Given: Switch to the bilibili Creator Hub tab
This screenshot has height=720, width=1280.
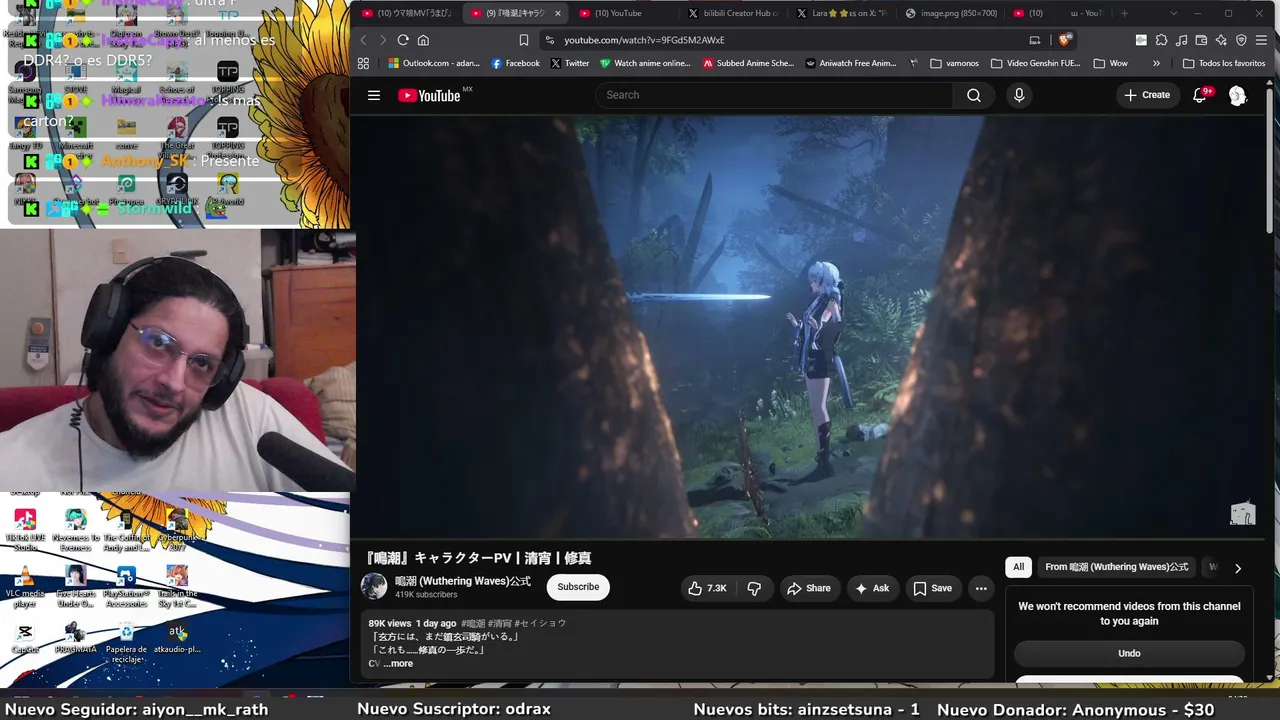Looking at the screenshot, I should point(733,13).
